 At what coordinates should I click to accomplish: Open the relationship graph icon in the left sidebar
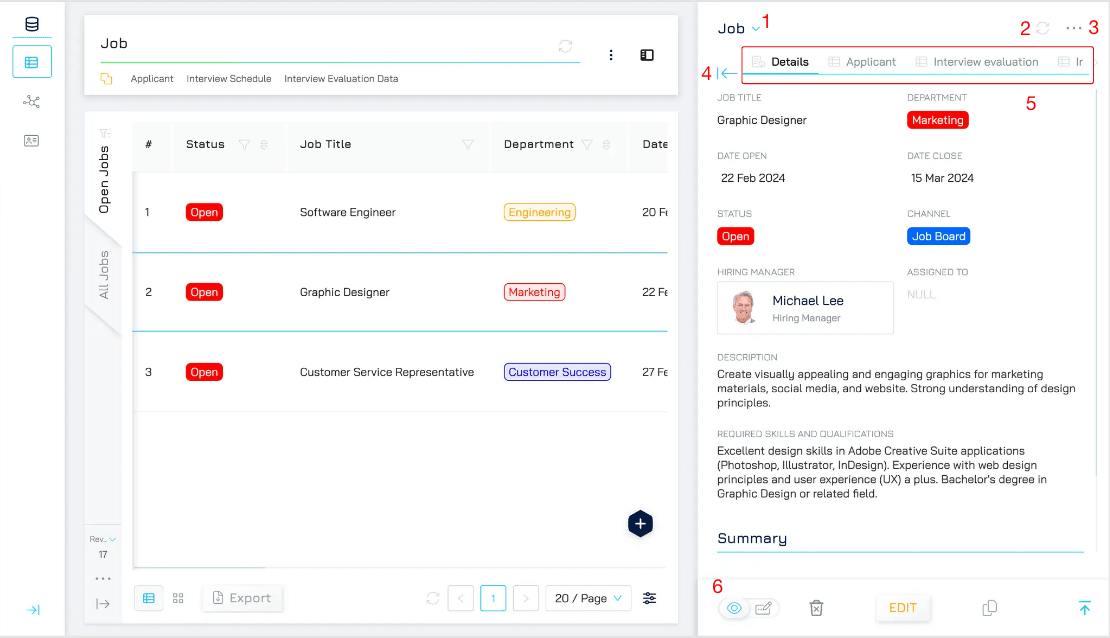click(31, 102)
